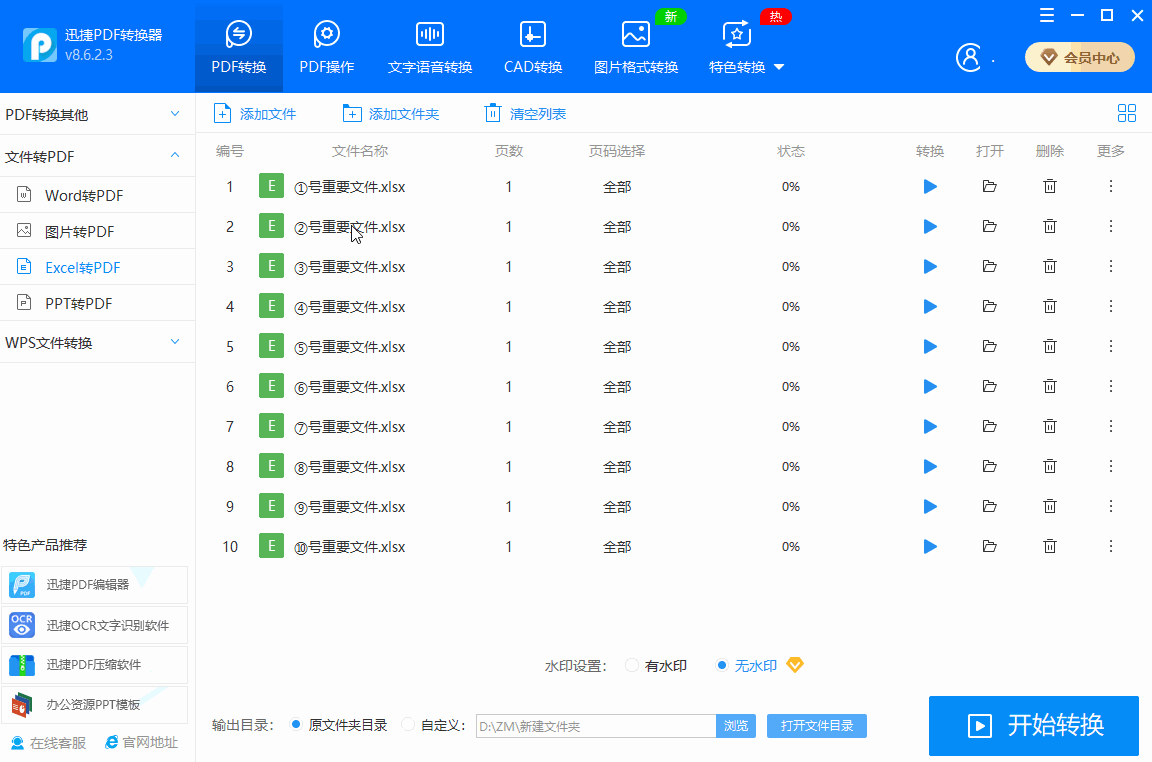Select the 有水印 radio option
This screenshot has width=1152, height=762.
coord(632,666)
